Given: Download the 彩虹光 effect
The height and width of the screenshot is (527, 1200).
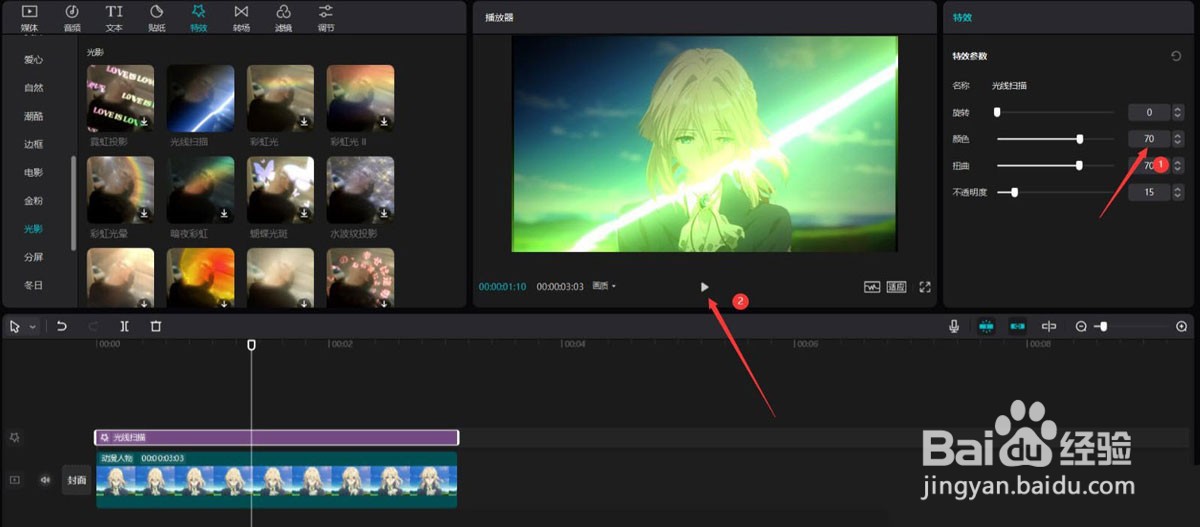Looking at the screenshot, I should point(304,122).
